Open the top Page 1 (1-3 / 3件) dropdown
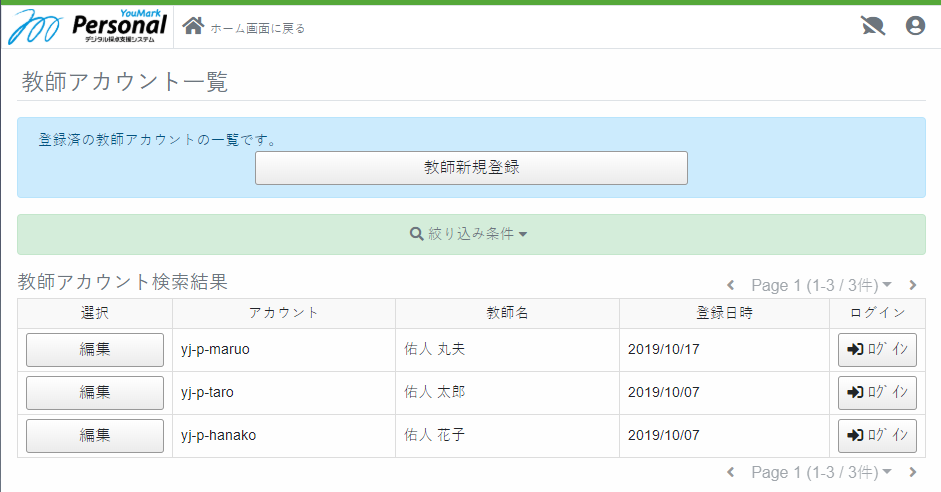 821,286
